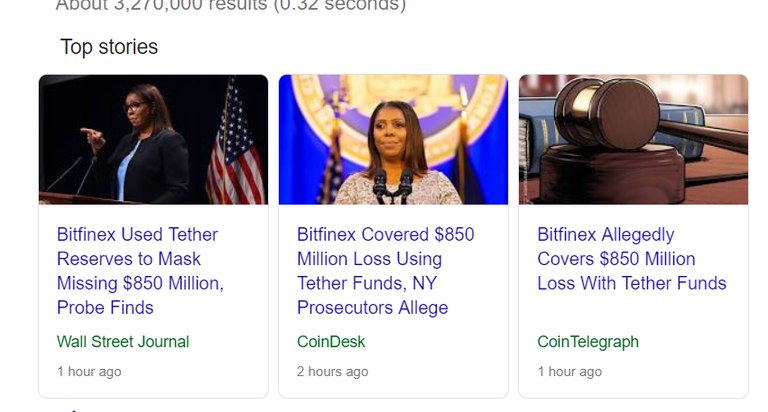Open the CoinDesk story thumbnail image
Screen dimensions: 768x412
point(392,139)
